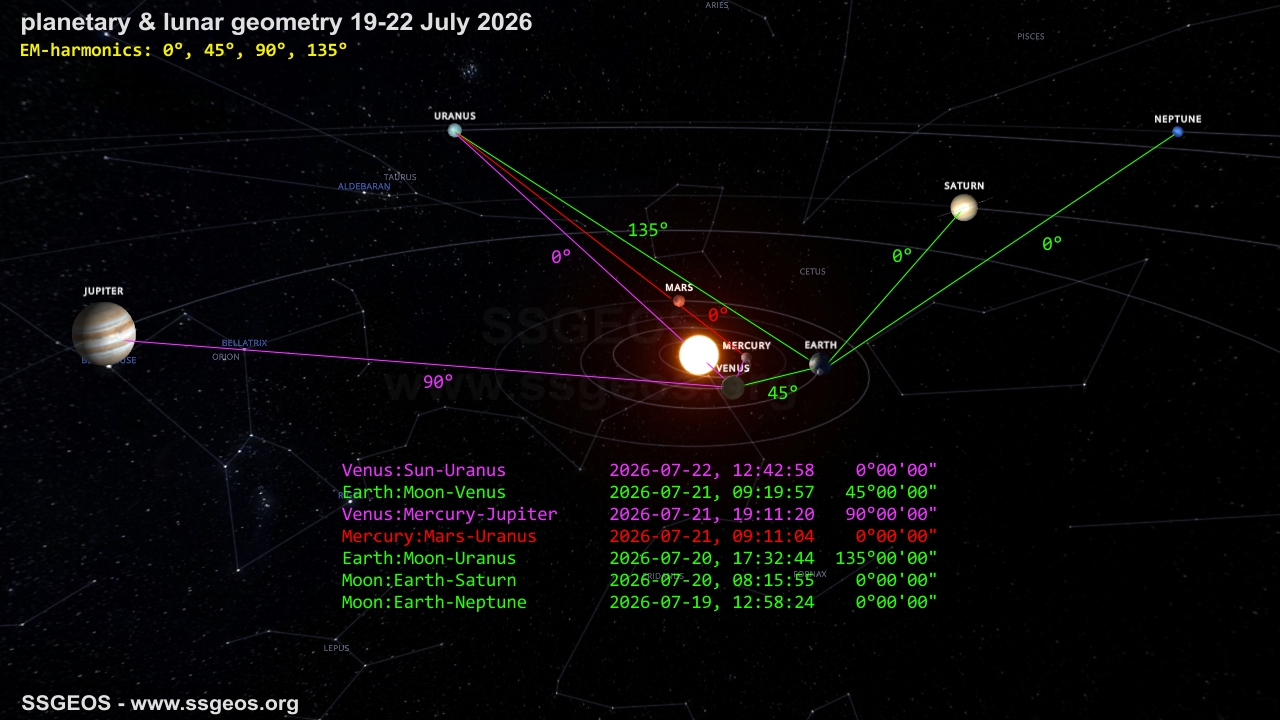Viewport: 1280px width, 720px height.
Task: Select the MERCURY label
Action: pos(747,346)
